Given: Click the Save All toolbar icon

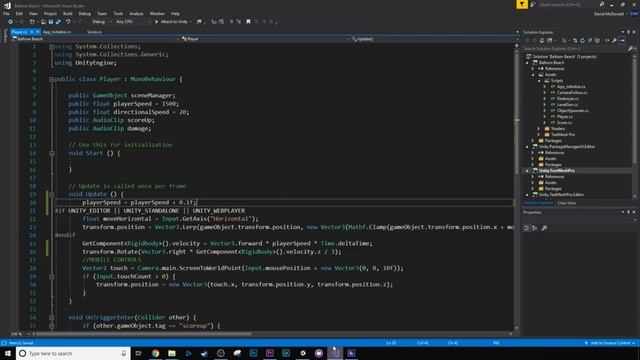Looking at the screenshot, I should tap(58, 22).
